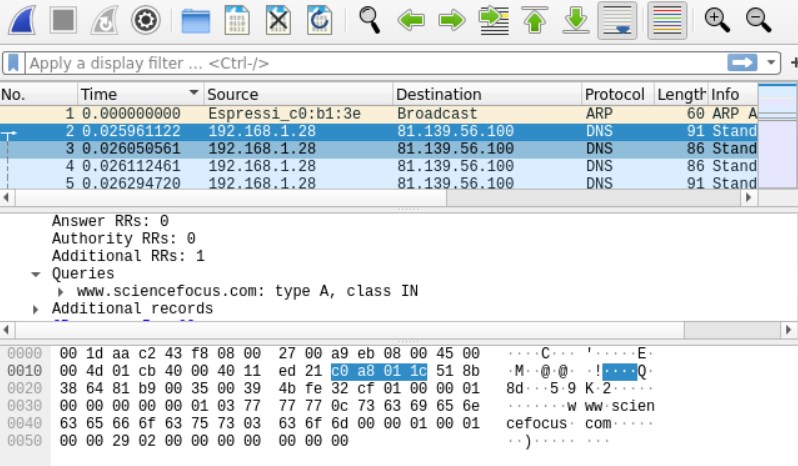This screenshot has height=466, width=798.
Task: Click the Protocol column header
Action: [x=615, y=94]
